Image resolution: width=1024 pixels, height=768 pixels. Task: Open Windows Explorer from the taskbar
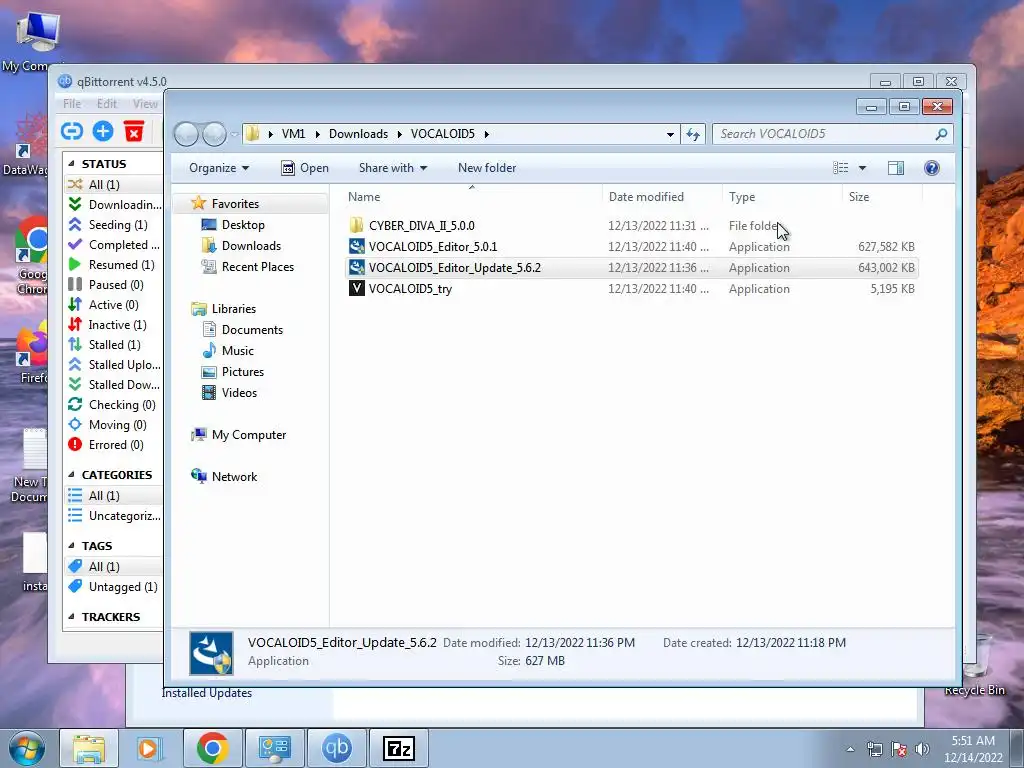[89, 748]
